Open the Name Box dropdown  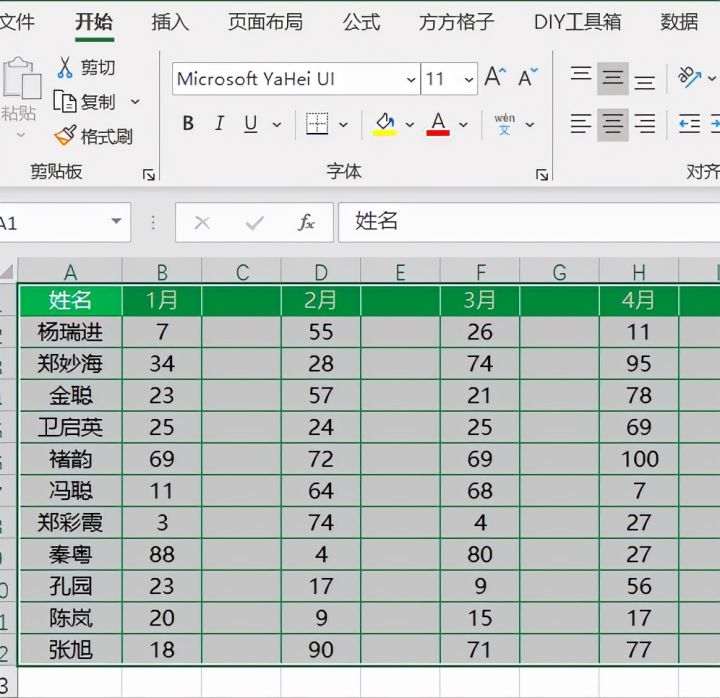(117, 221)
